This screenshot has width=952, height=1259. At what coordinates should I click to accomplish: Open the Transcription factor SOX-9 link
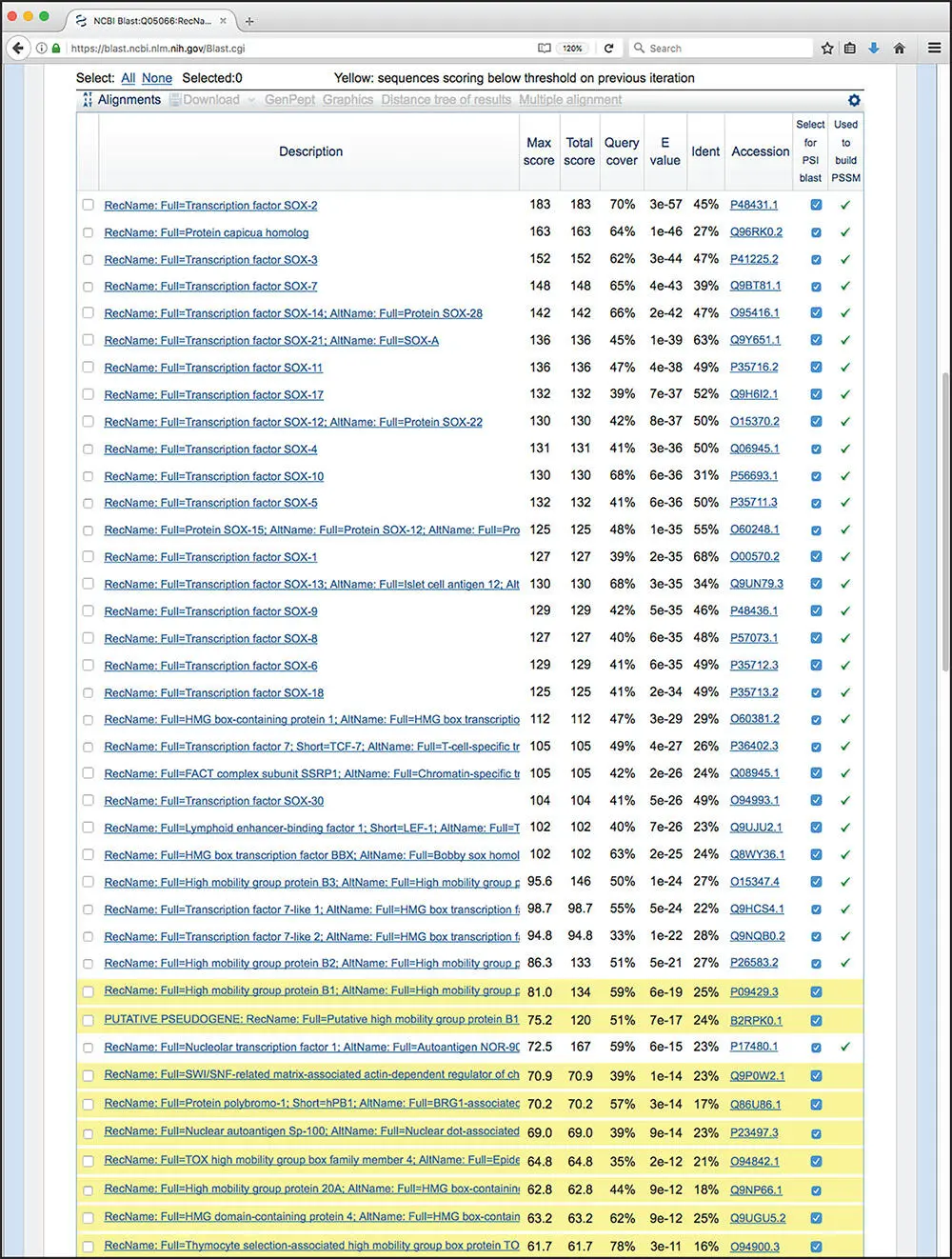(210, 611)
